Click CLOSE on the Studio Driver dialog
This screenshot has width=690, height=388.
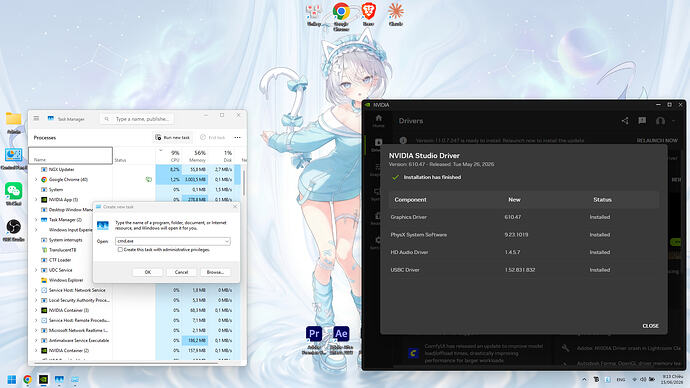tap(650, 326)
